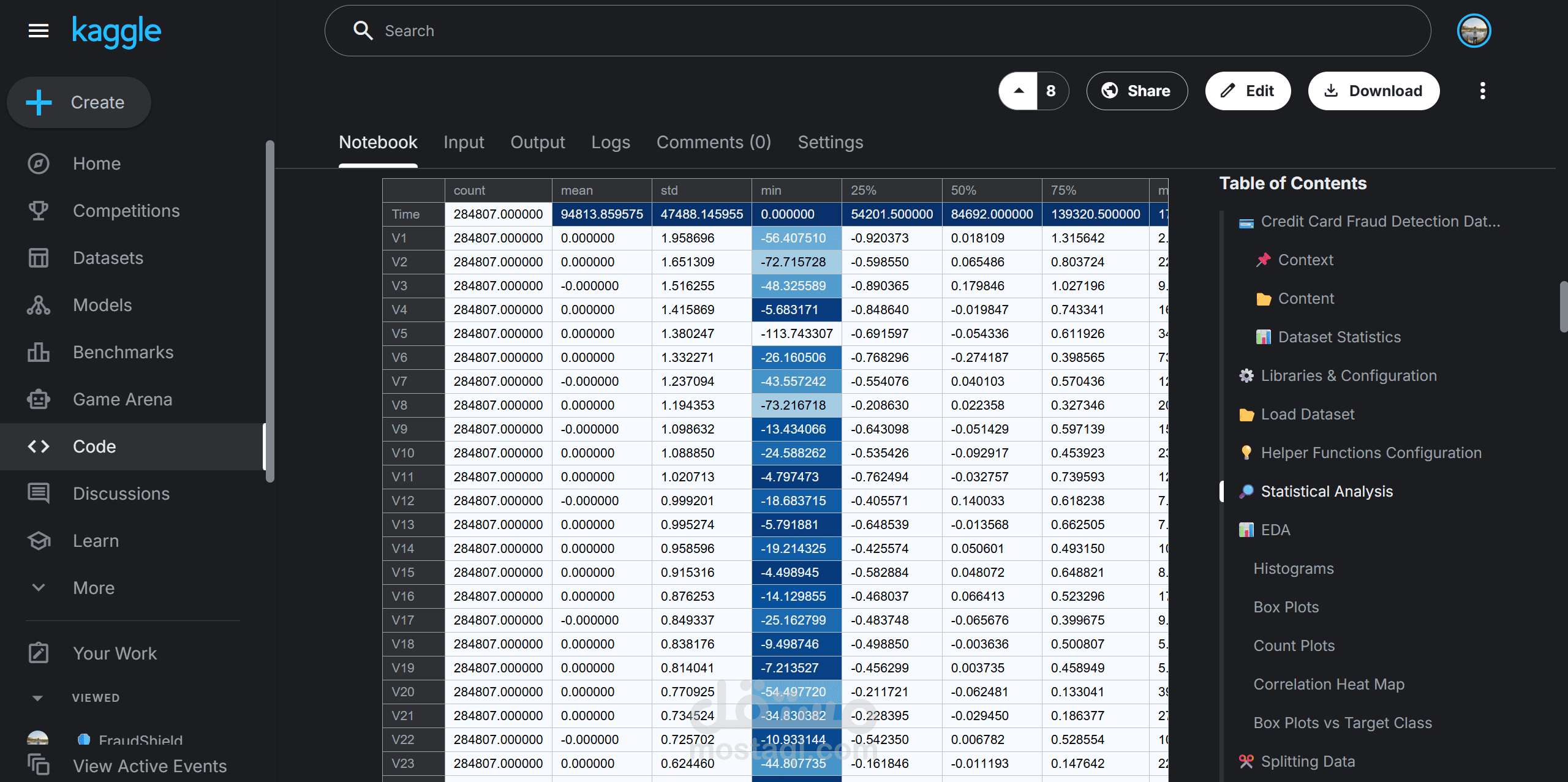Screen dimensions: 1568x782
Task: Click the page vertical scrollbar
Action: tap(1562, 306)
